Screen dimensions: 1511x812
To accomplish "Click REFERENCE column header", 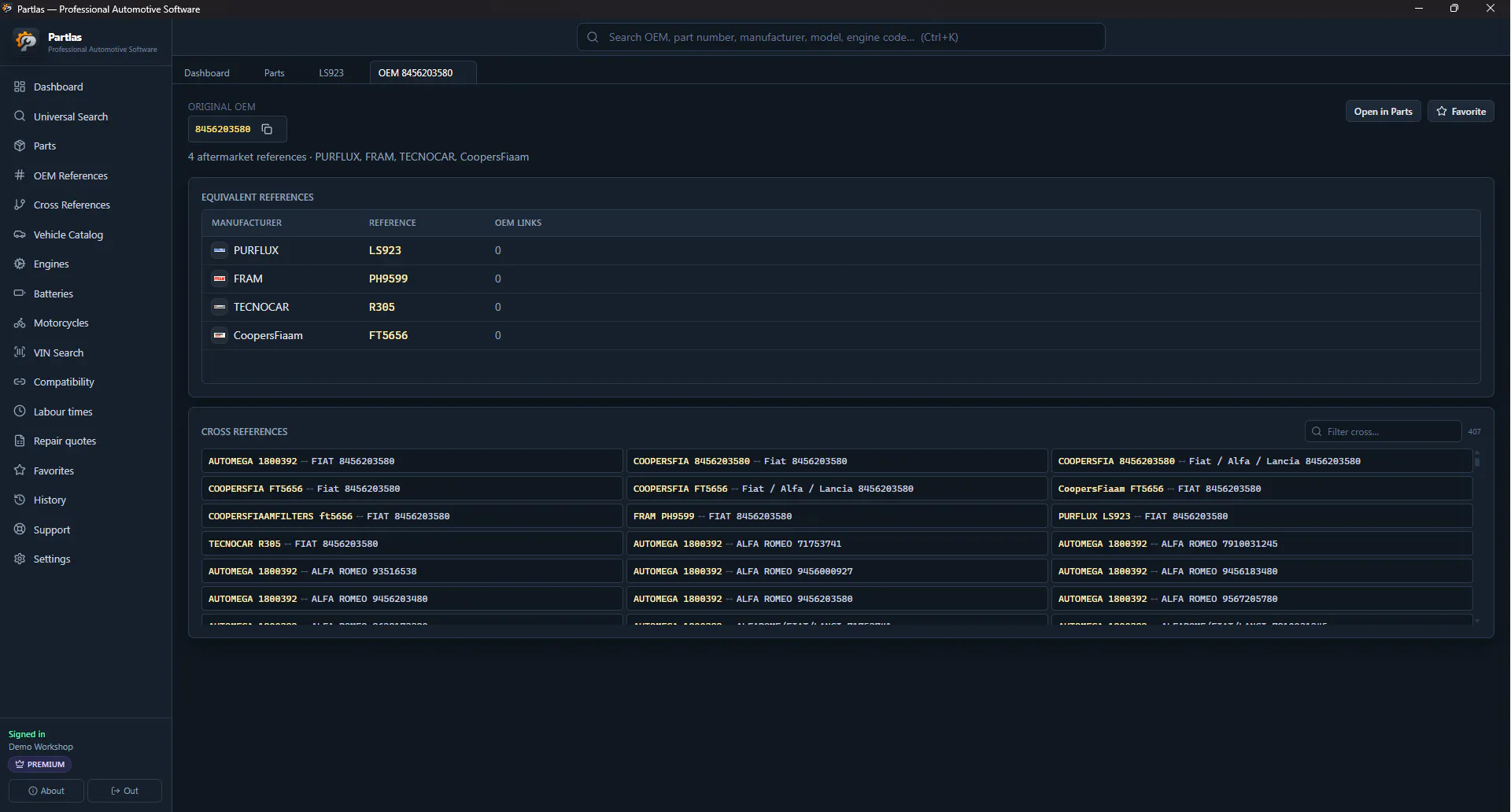I will pyautogui.click(x=392, y=223).
